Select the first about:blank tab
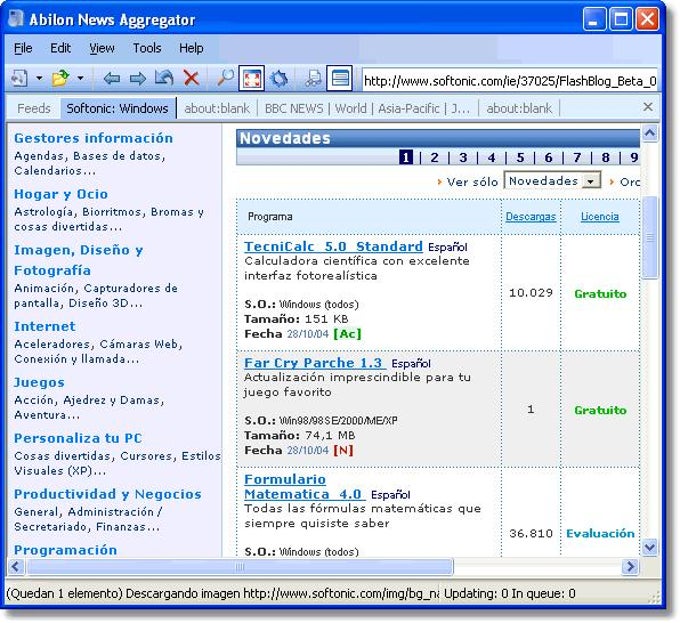Viewport: 680px width, 623px height. point(217,108)
